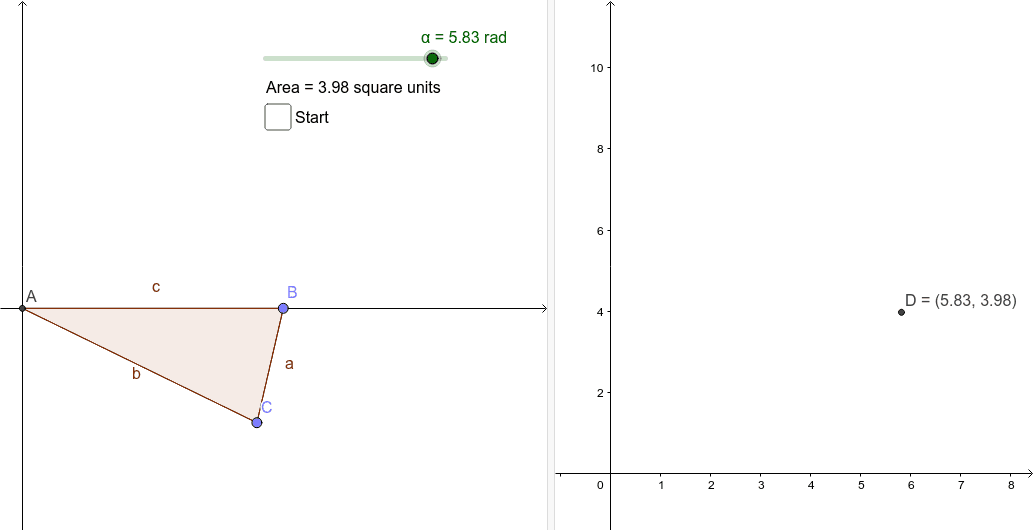The image size is (1035, 532).
Task: Click the green α slider handle
Action: tap(432, 59)
